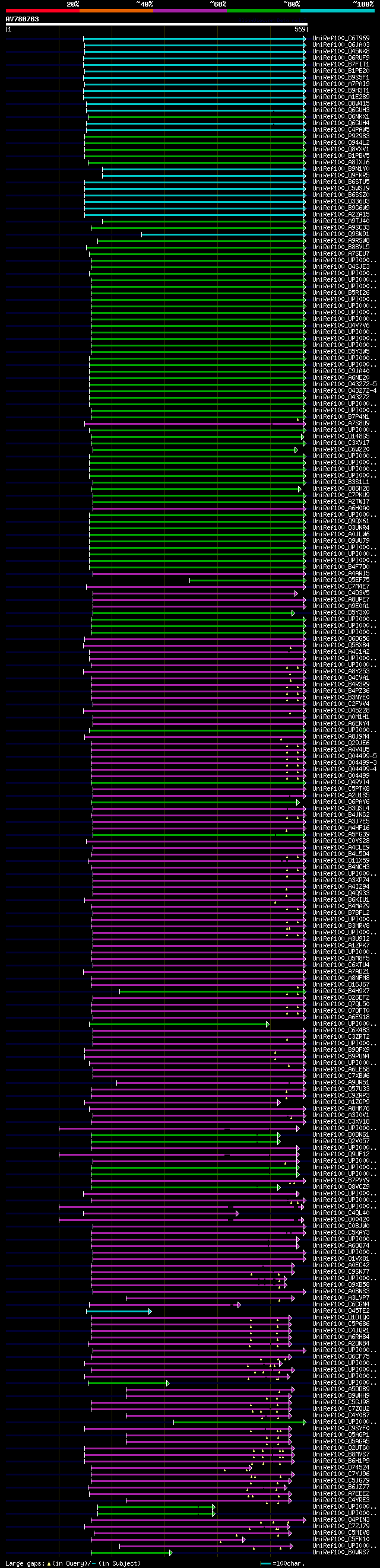Select hit label UniRef100_P92983
The width and height of the screenshot is (380, 1568).
[341, 136]
